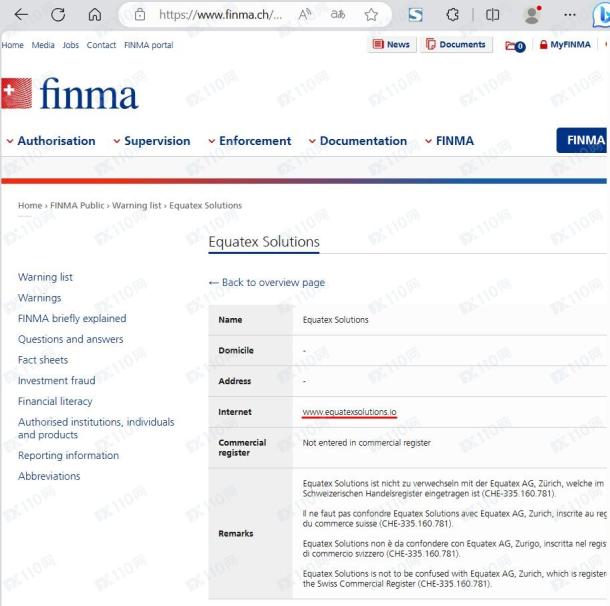
Task: Open the browser settings ellipsis menu
Action: [570, 15]
